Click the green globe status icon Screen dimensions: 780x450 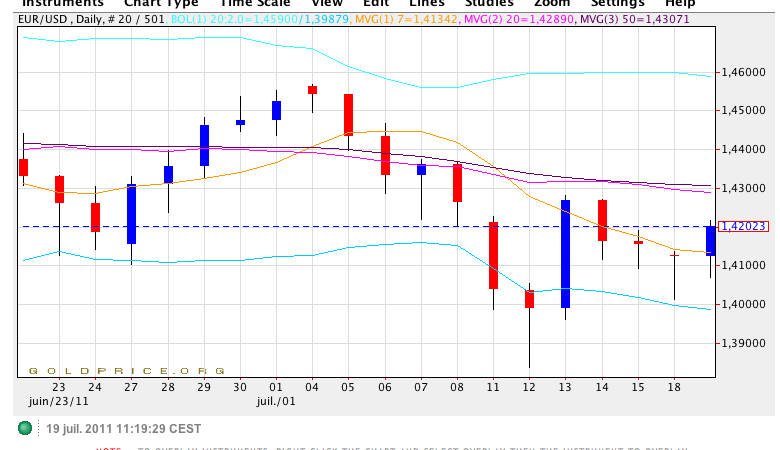point(25,428)
